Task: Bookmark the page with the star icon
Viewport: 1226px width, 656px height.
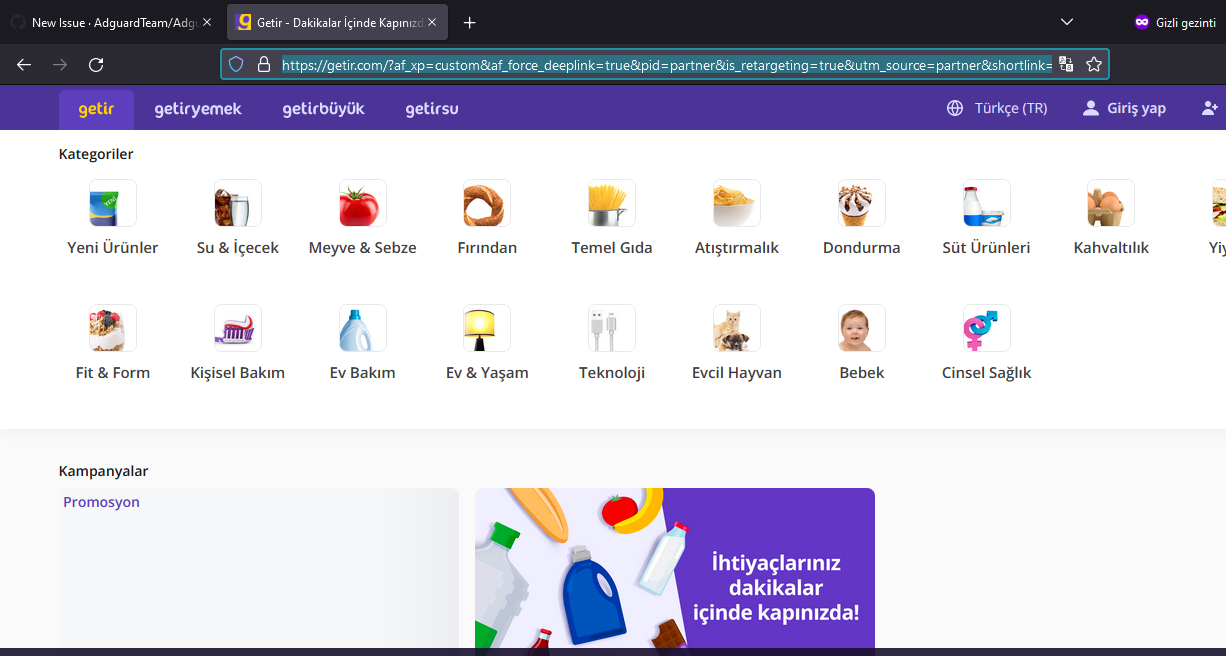Action: point(1093,64)
